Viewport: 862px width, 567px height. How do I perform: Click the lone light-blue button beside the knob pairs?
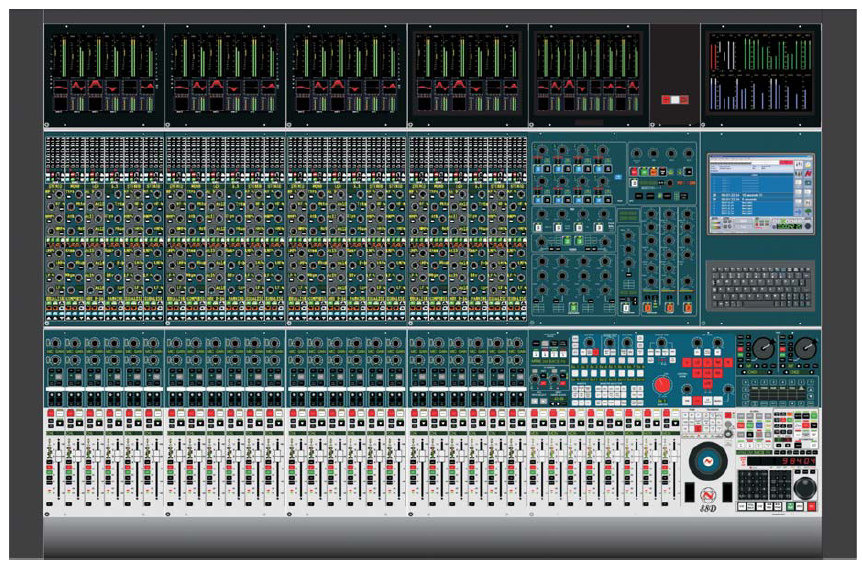coord(618,177)
